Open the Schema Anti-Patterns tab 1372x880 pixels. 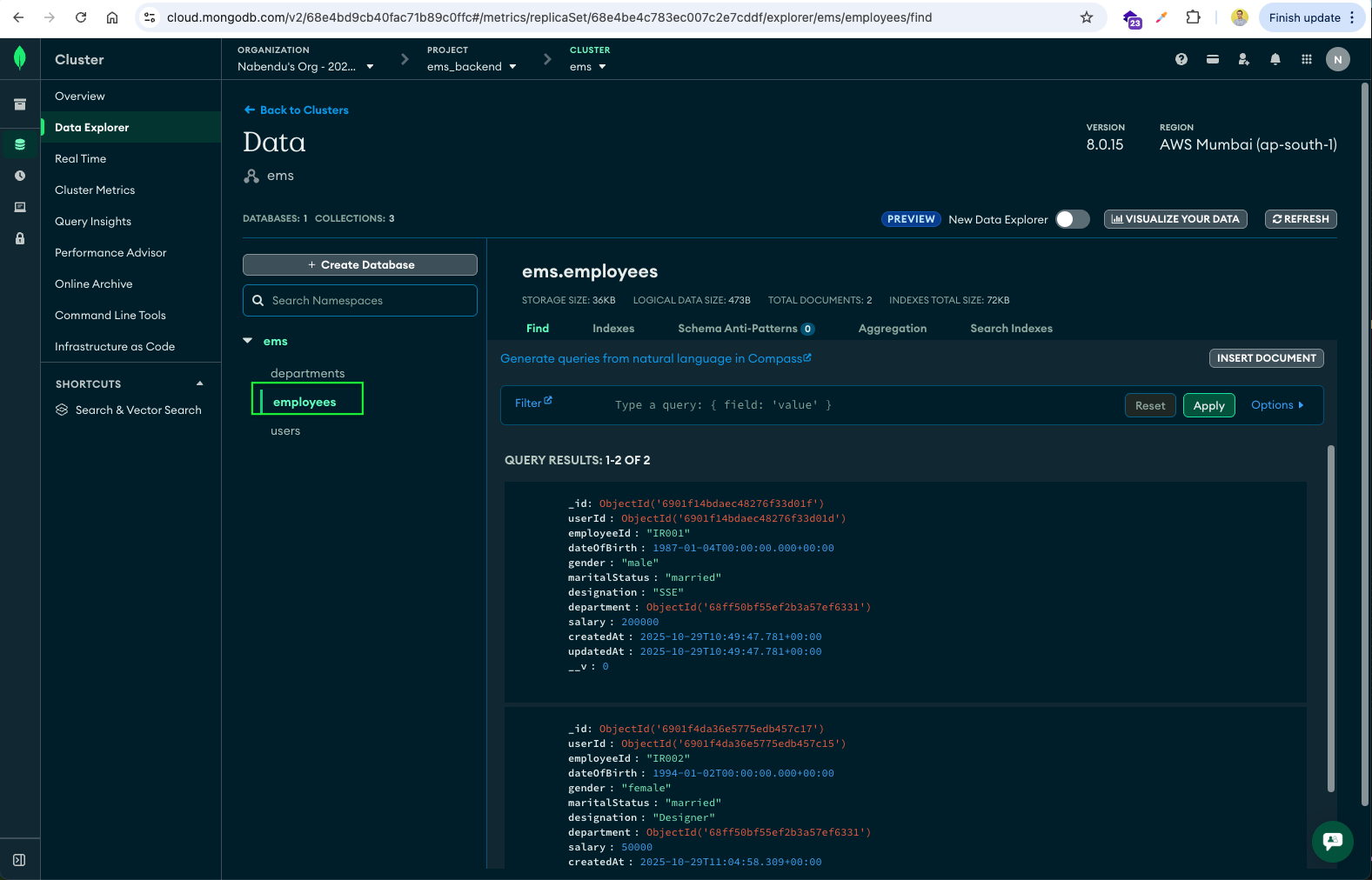click(746, 328)
